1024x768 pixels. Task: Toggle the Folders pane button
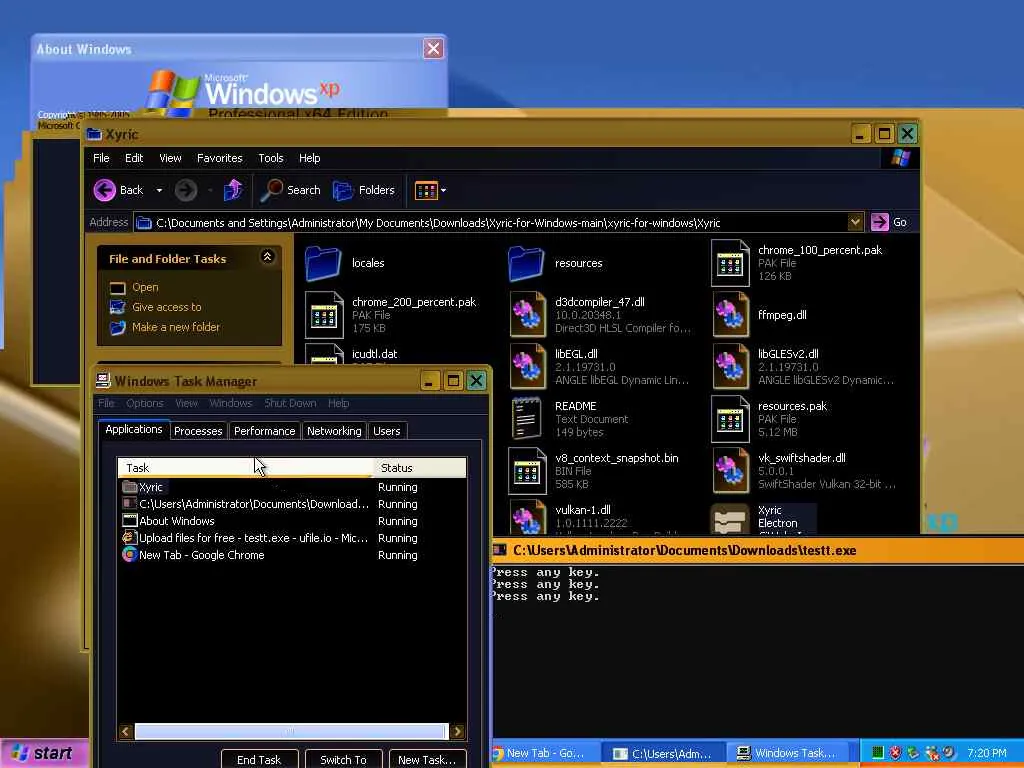coord(363,190)
